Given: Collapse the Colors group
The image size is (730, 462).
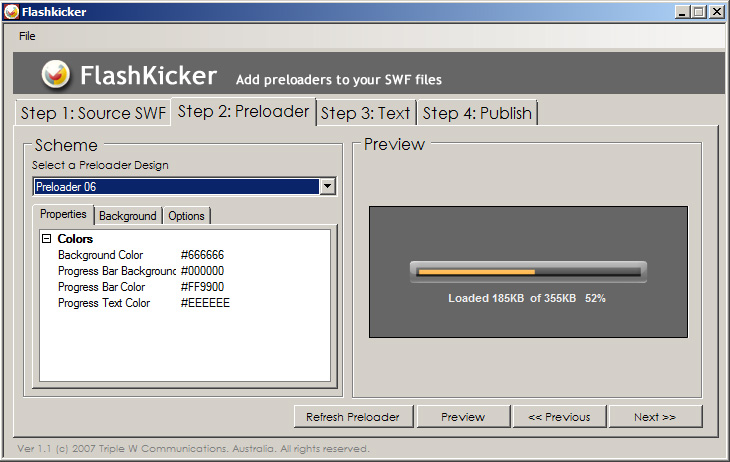Looking at the screenshot, I should tap(47, 238).
